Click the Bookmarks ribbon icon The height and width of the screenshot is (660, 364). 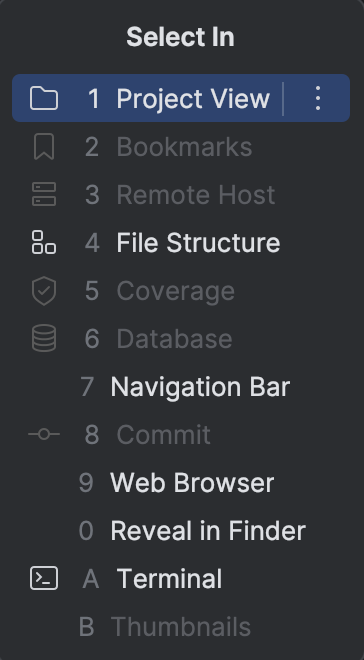pyautogui.click(x=44, y=146)
